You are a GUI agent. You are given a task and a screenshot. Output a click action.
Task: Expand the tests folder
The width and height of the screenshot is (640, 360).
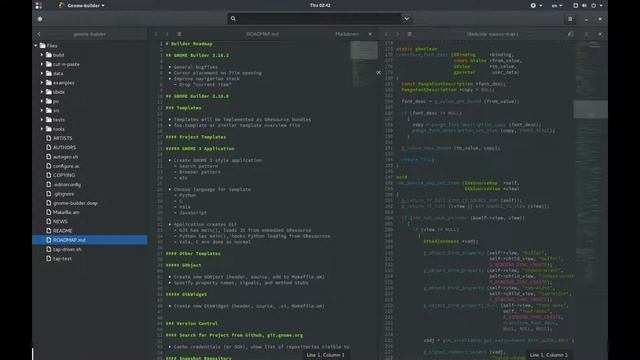[42, 120]
